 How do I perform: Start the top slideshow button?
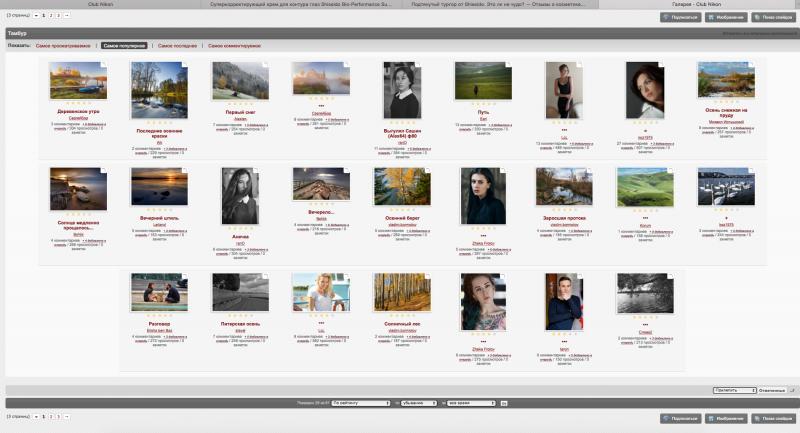pos(773,17)
